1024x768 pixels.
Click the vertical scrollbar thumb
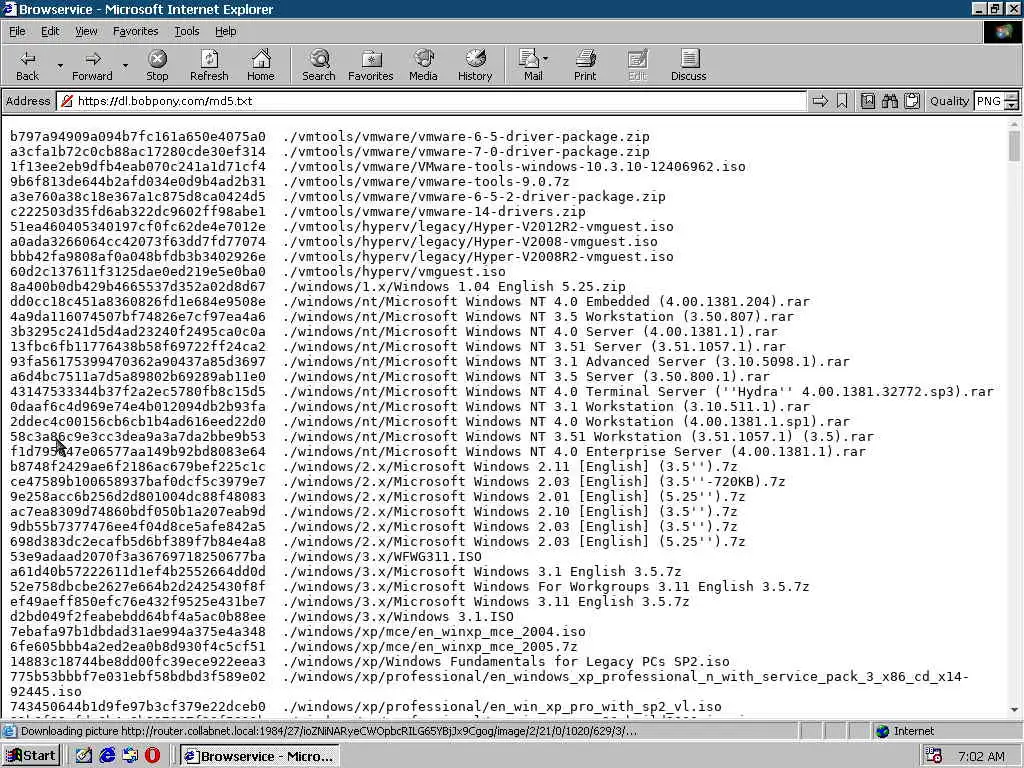tap(1014, 145)
